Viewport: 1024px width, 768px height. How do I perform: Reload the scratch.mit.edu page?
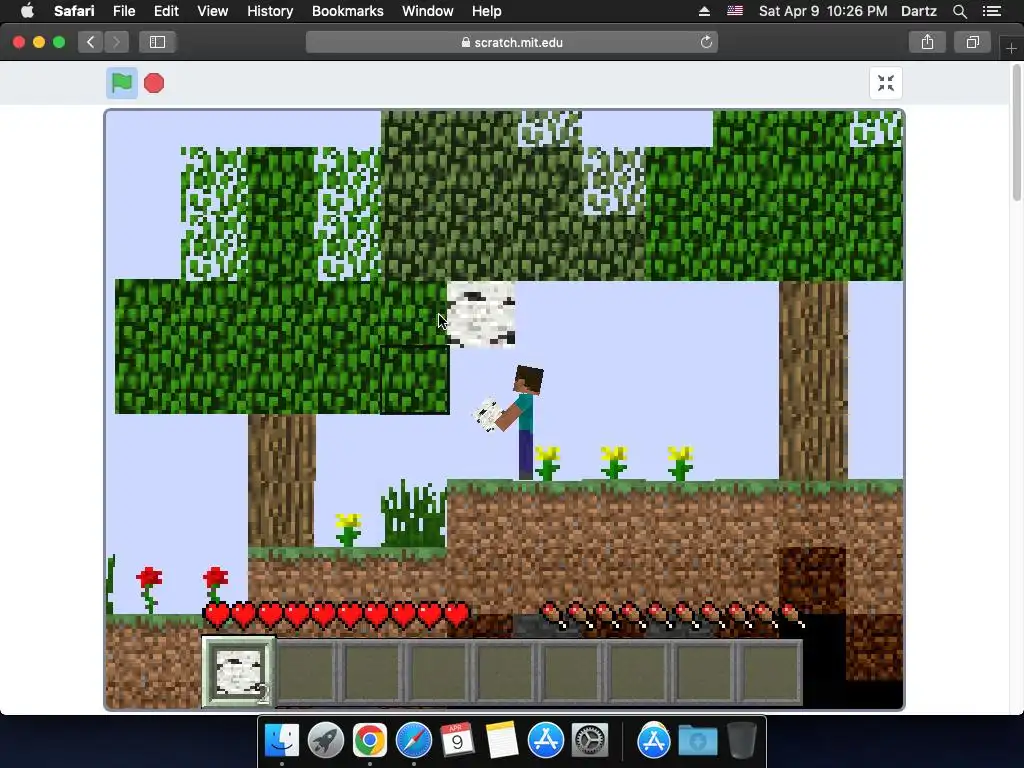pyautogui.click(x=706, y=42)
